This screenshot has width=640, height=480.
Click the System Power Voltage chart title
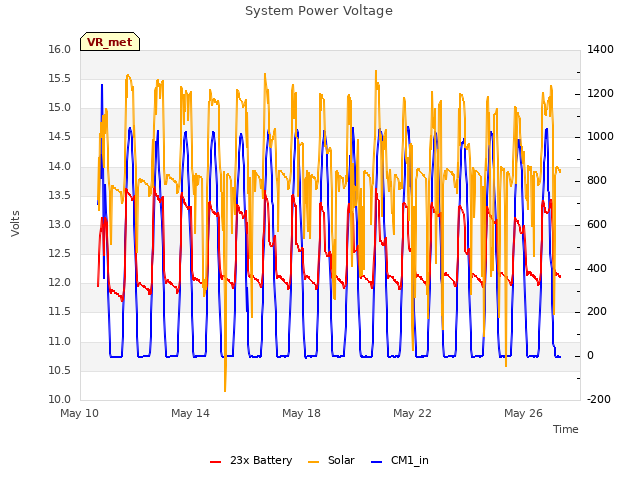tap(319, 11)
